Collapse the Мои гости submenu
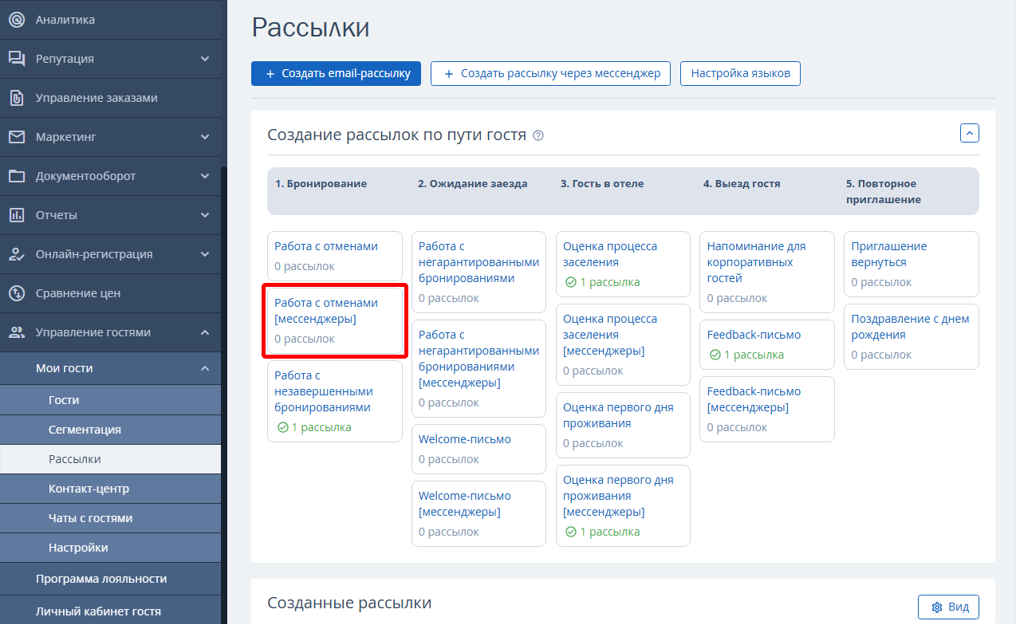This screenshot has height=624, width=1016. pyautogui.click(x=205, y=368)
